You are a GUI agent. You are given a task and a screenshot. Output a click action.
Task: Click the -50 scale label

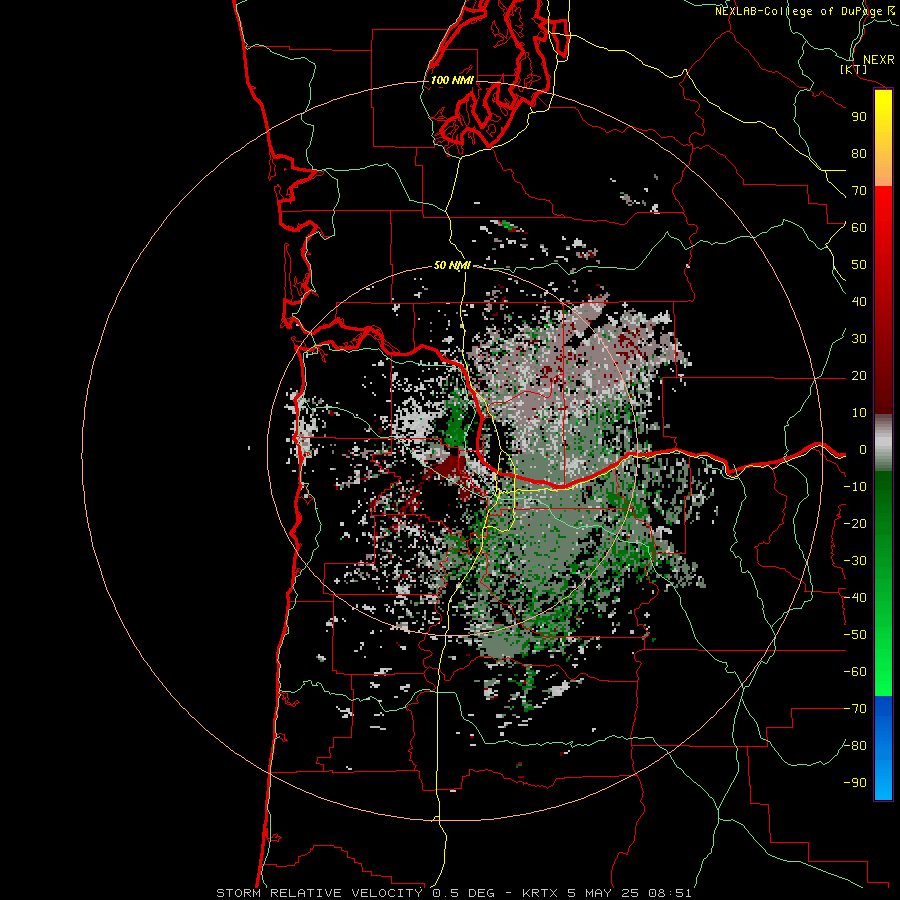(x=855, y=635)
